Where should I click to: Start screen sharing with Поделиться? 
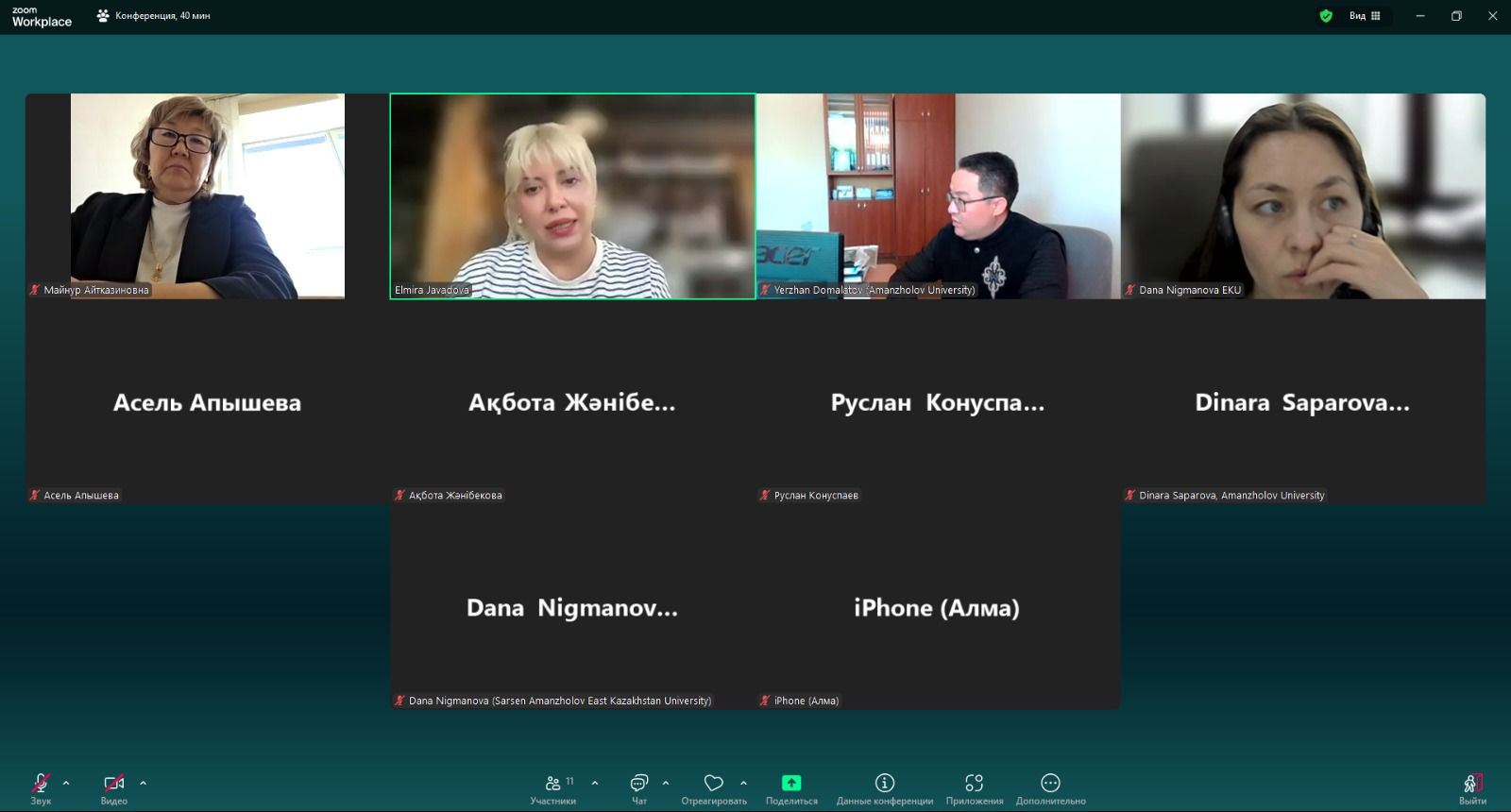click(791, 787)
